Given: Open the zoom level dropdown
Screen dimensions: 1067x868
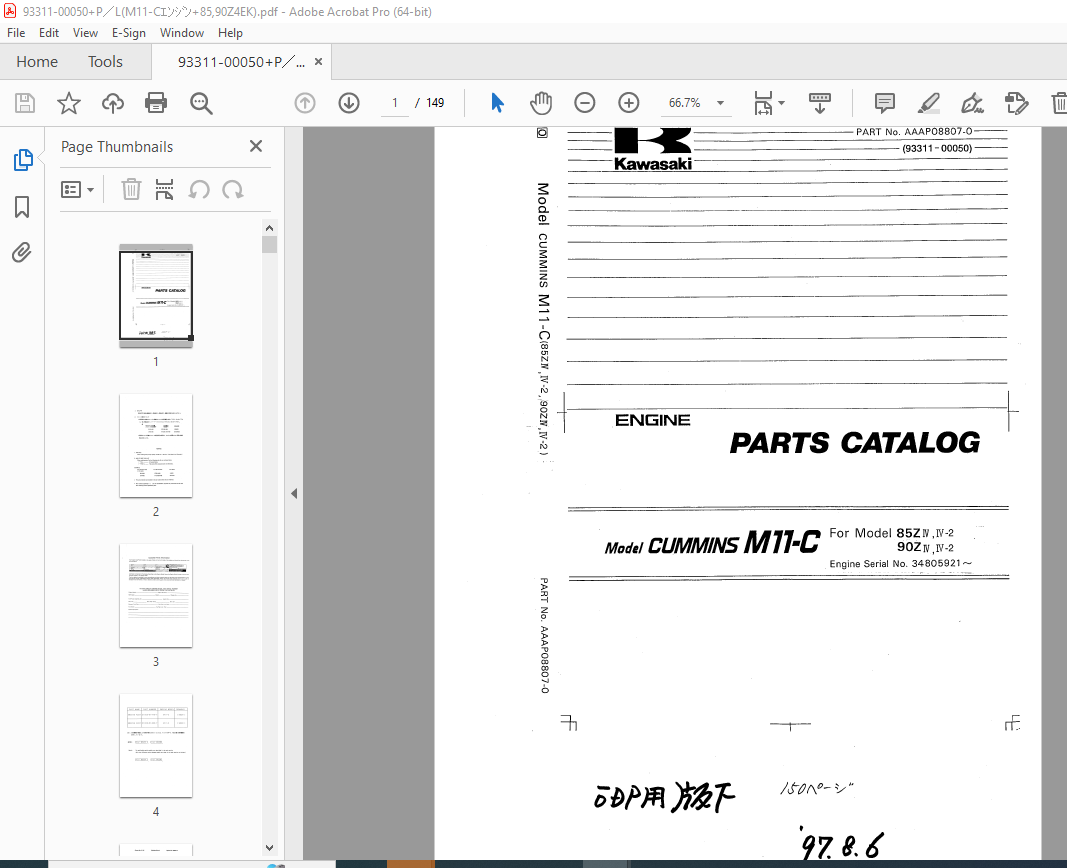Looking at the screenshot, I should 721,103.
